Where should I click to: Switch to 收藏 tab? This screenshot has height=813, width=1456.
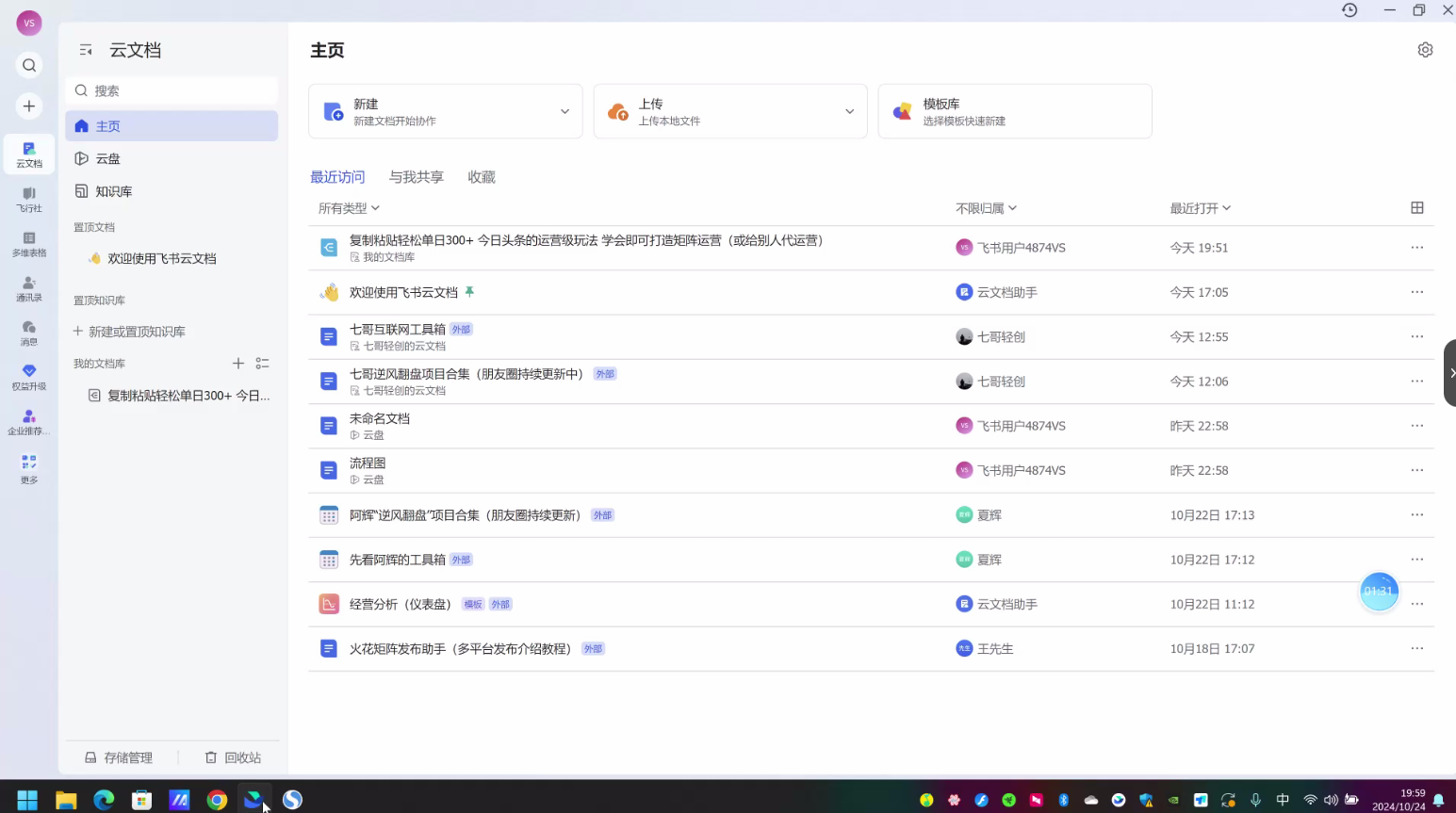(x=482, y=177)
